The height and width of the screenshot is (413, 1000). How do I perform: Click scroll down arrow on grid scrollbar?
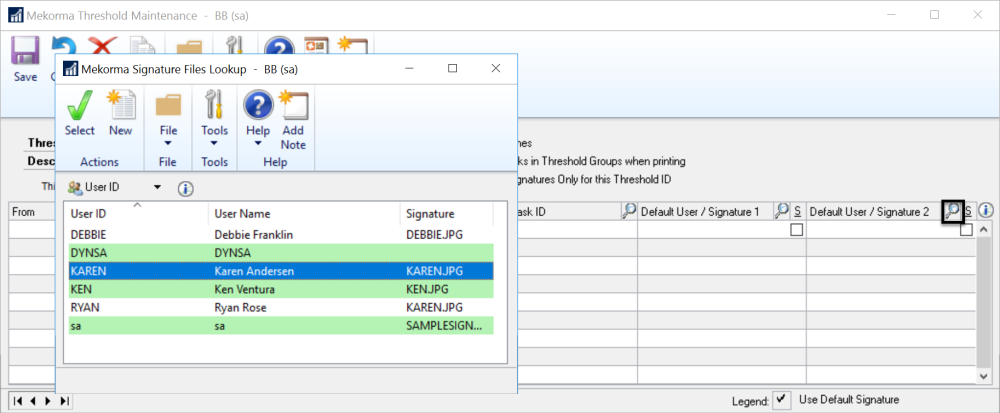click(x=983, y=377)
